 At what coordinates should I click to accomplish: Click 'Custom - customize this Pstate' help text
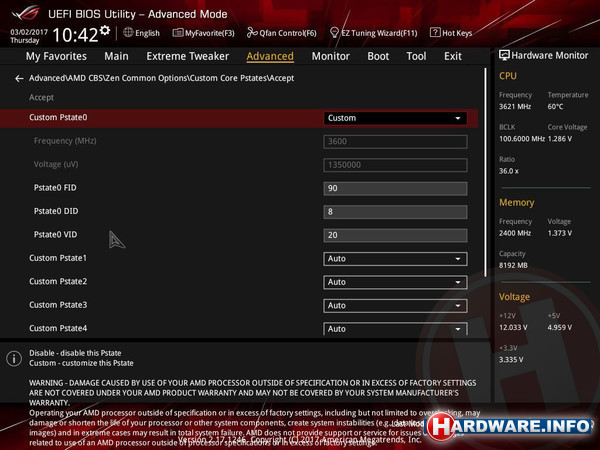pos(81,363)
